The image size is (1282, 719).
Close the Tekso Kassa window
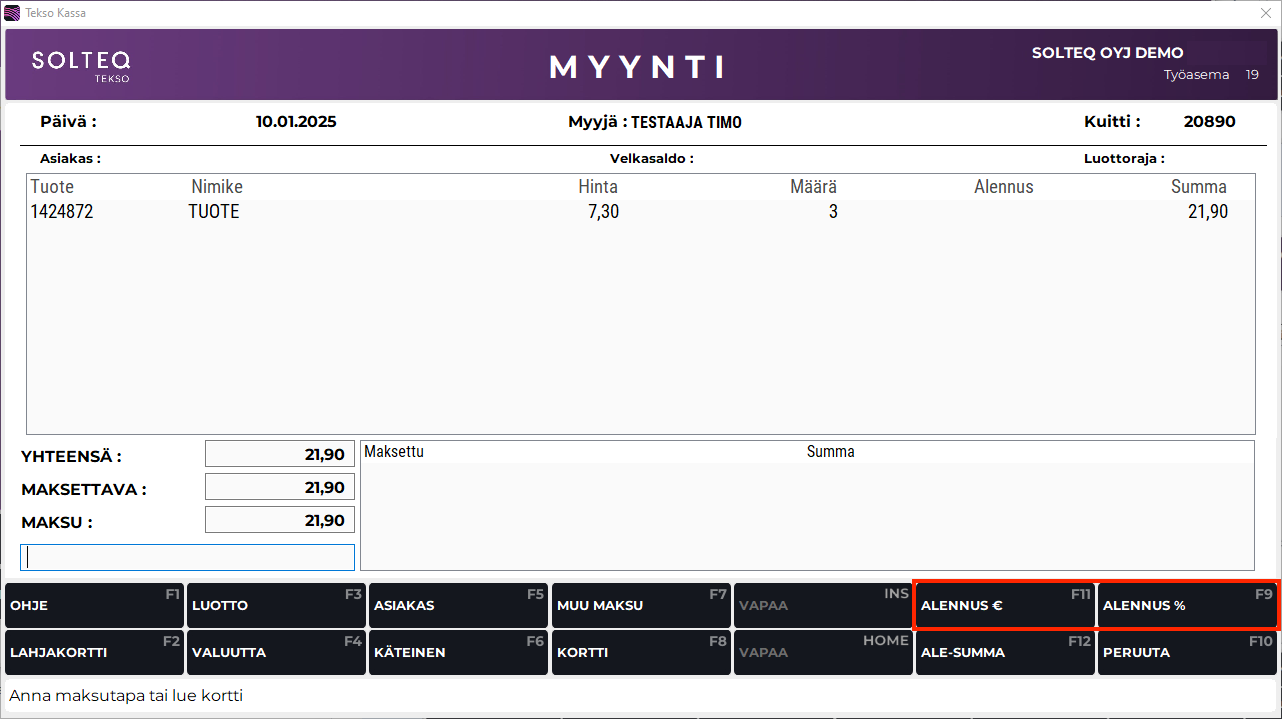[1266, 13]
